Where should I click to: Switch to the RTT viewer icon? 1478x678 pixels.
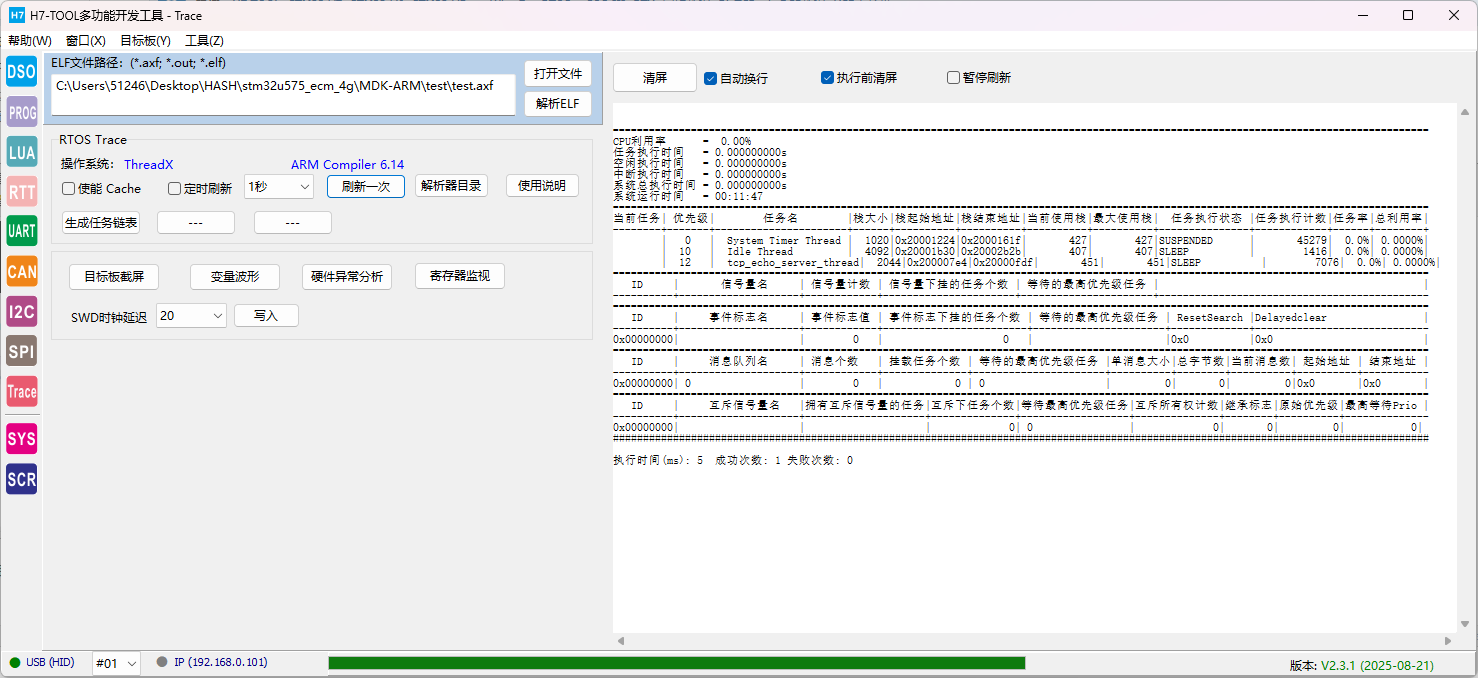21,192
